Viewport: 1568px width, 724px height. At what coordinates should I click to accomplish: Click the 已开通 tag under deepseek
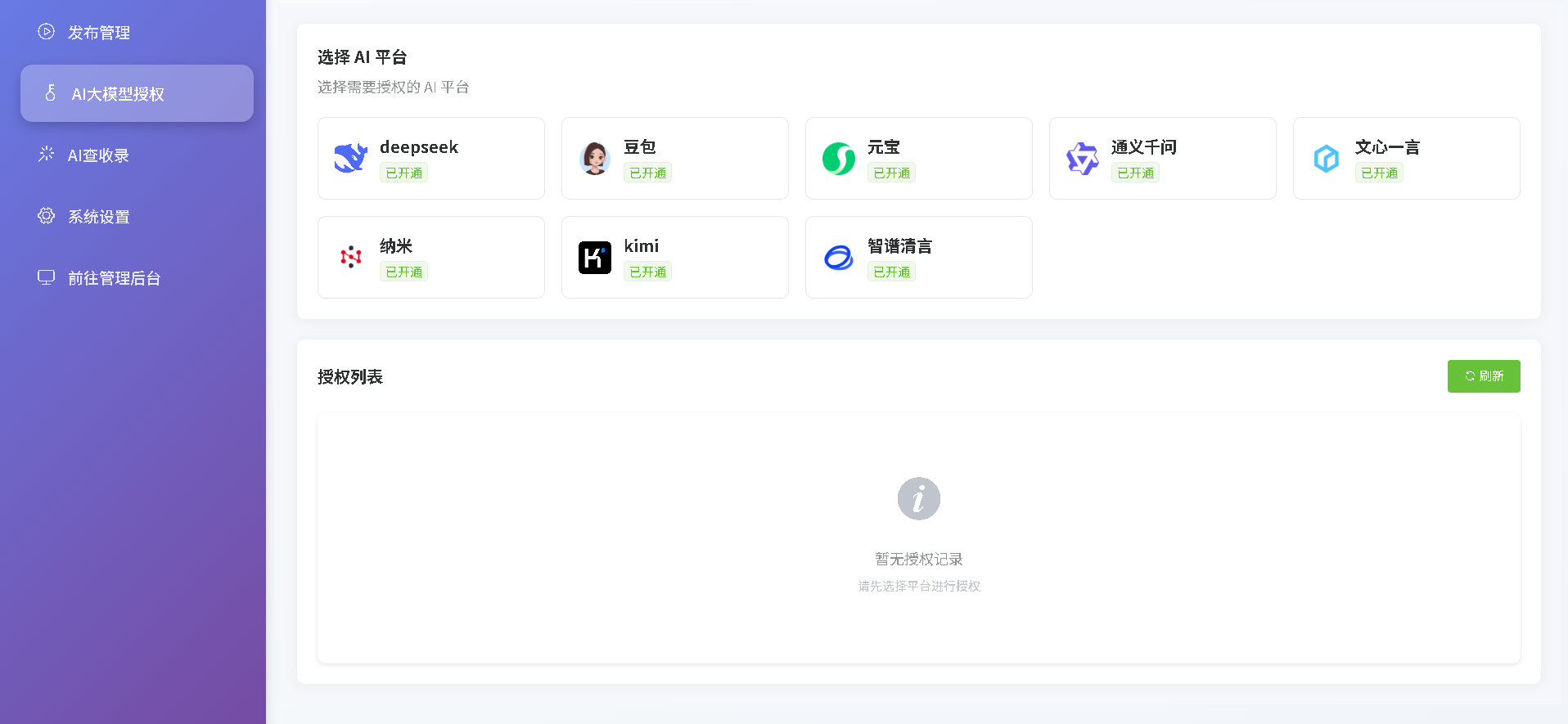[x=403, y=173]
